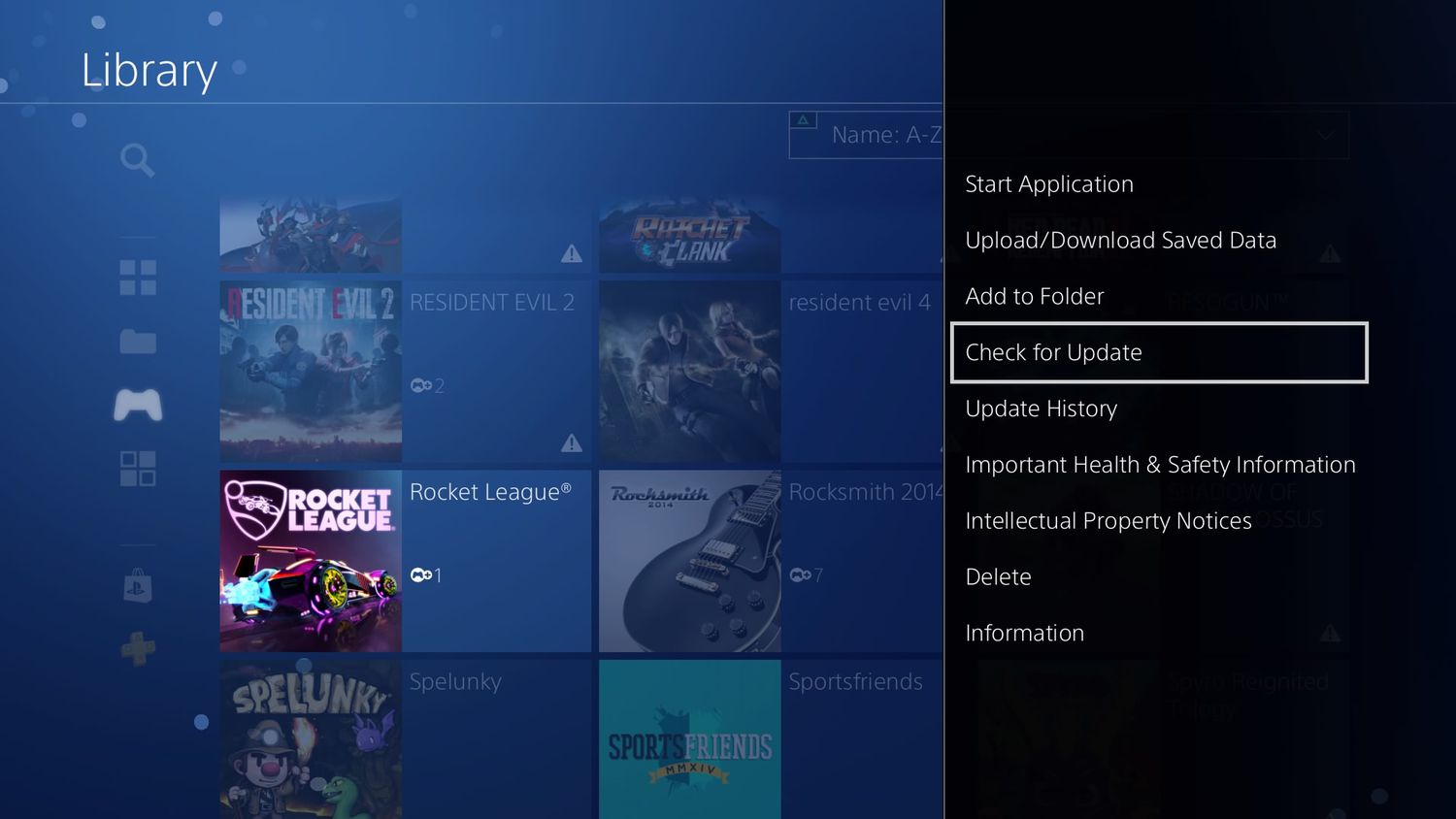Select the Games controller icon
The width and height of the screenshot is (1456, 819).
point(138,405)
